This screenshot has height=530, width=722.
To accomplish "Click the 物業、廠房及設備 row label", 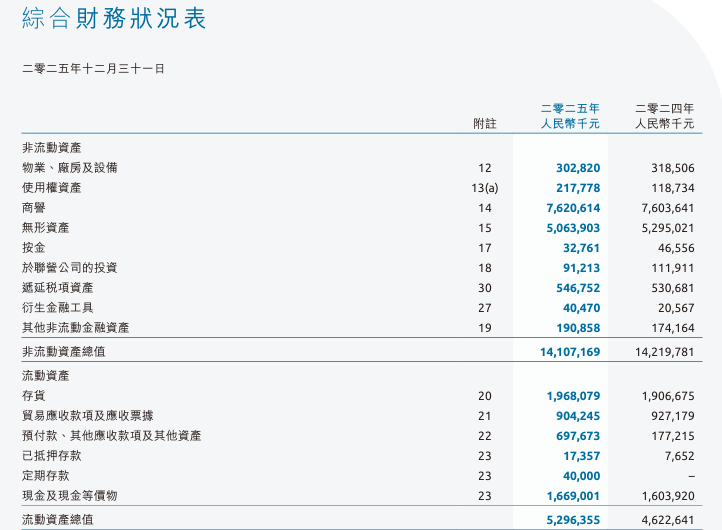I will [70, 168].
